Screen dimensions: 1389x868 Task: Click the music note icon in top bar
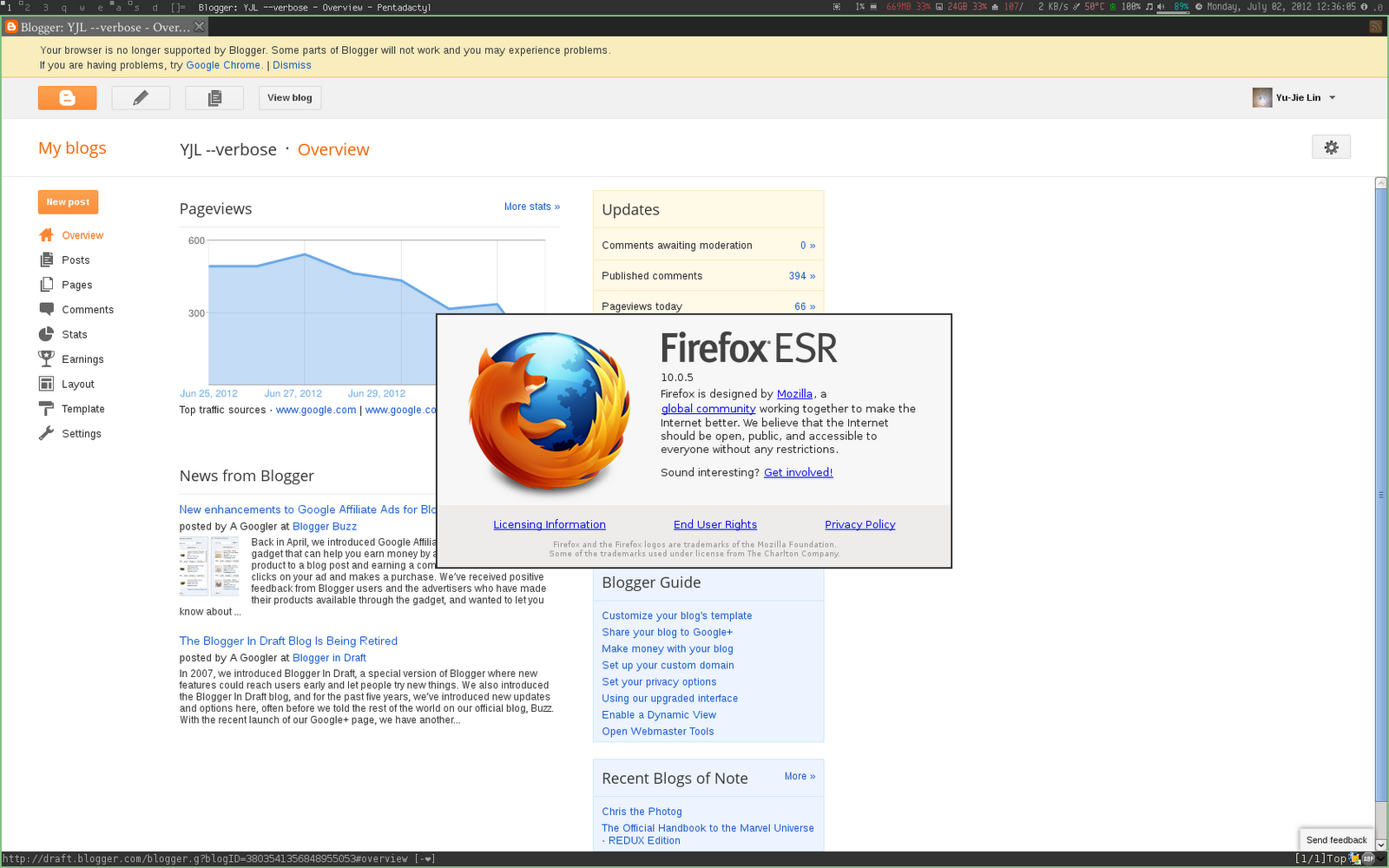[1149, 7]
